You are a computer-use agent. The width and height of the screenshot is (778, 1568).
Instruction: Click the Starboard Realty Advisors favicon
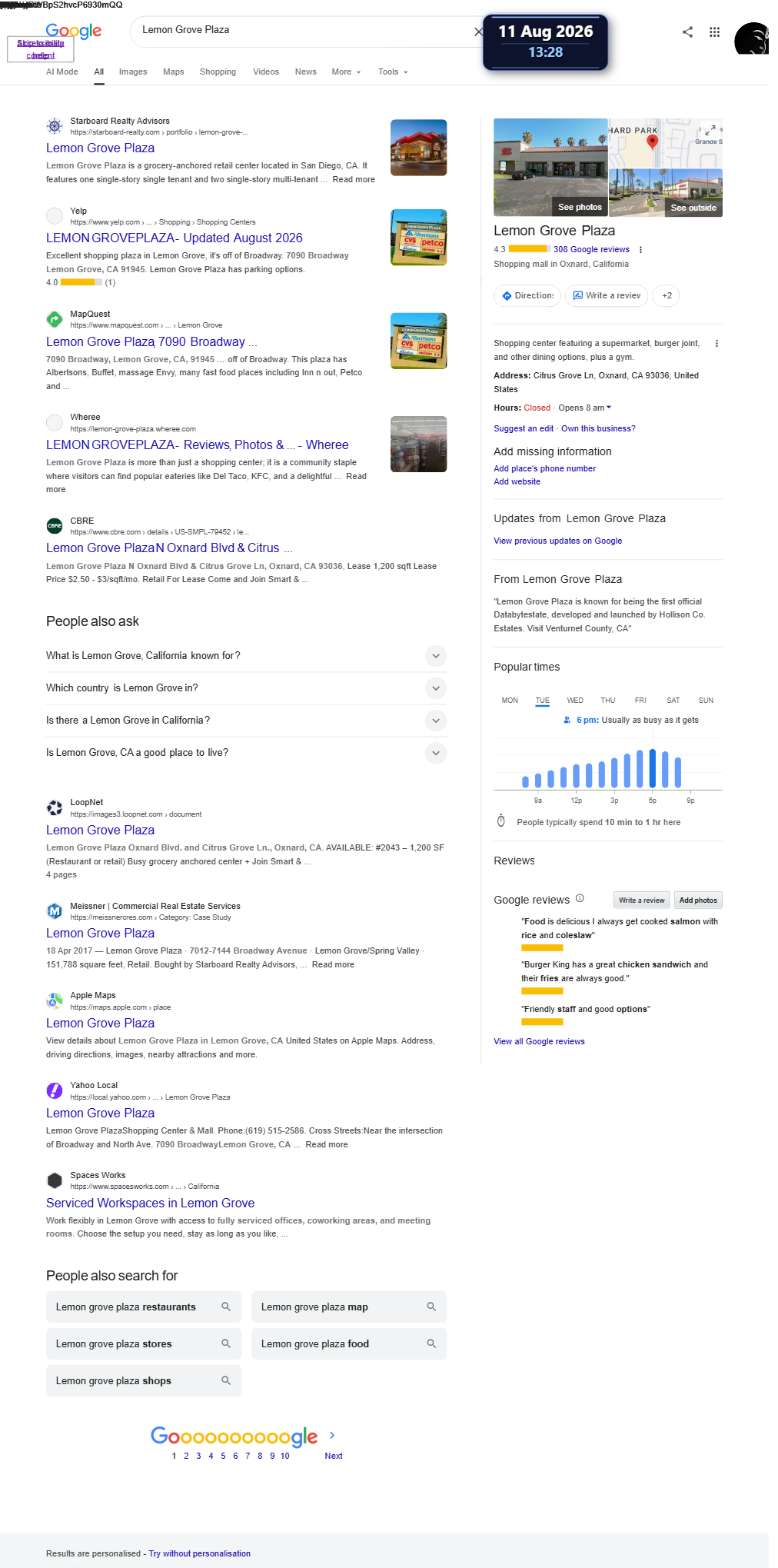tap(54, 125)
